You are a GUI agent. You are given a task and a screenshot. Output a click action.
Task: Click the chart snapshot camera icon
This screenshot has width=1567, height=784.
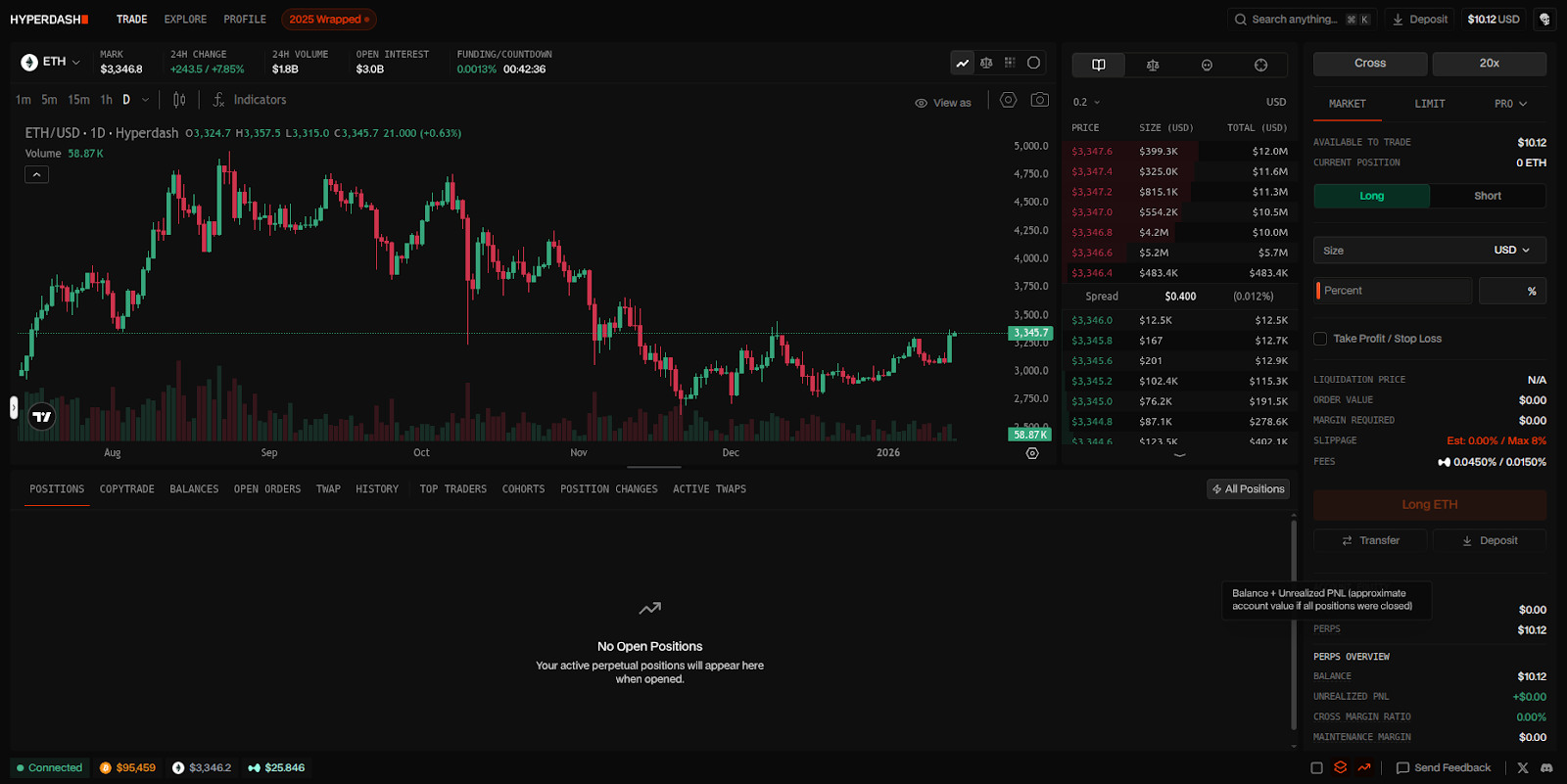(x=1039, y=100)
